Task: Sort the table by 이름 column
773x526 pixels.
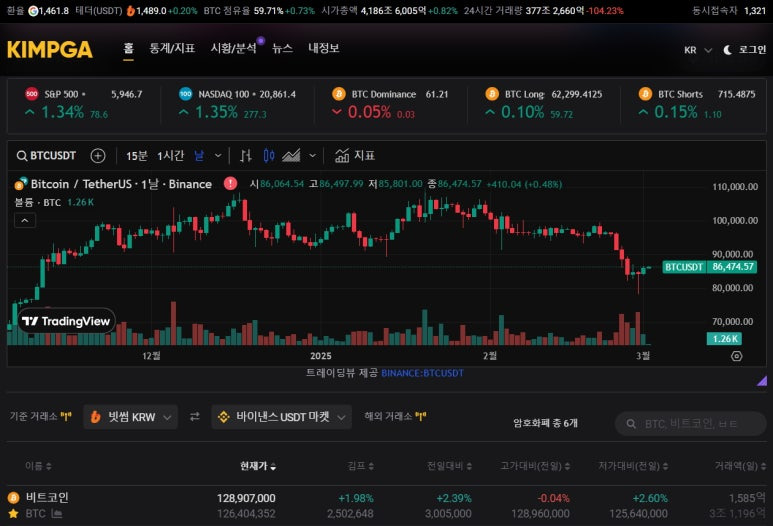Action: 38,466
